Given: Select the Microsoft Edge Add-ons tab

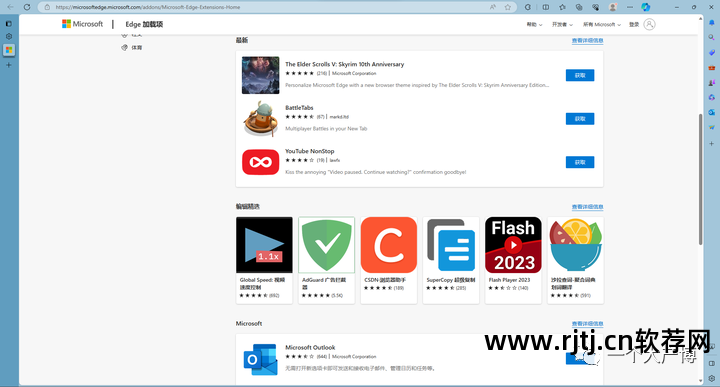Looking at the screenshot, I should click(9, 50).
